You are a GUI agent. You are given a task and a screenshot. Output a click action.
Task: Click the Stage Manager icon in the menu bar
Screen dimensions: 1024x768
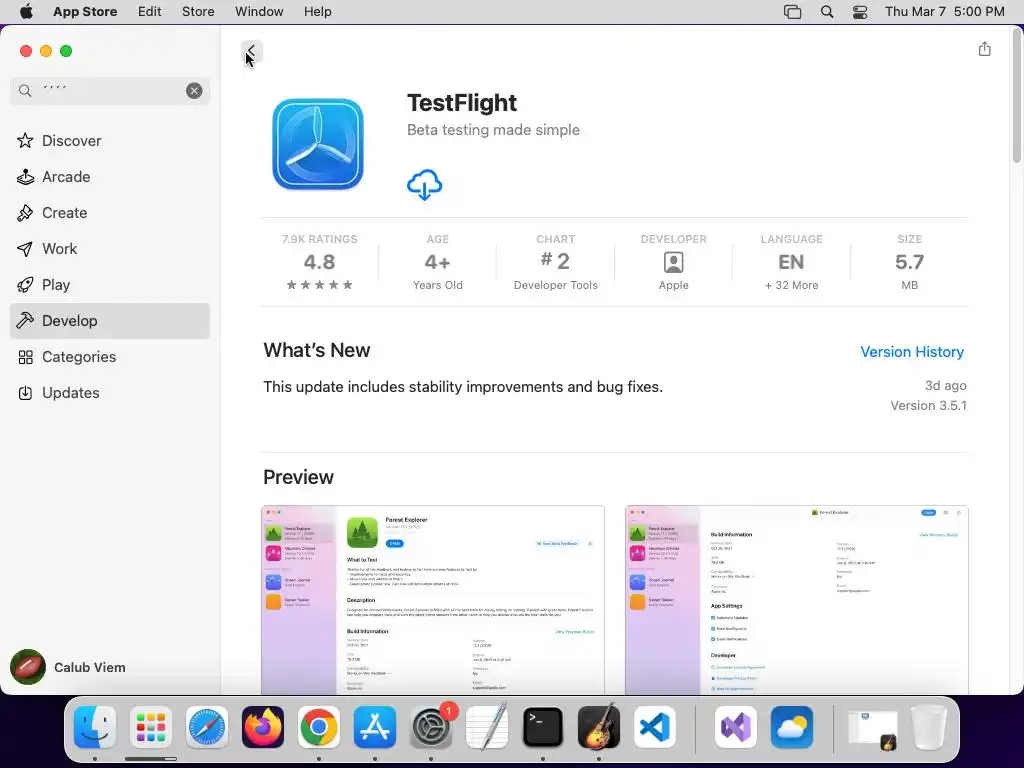pyautogui.click(x=792, y=12)
